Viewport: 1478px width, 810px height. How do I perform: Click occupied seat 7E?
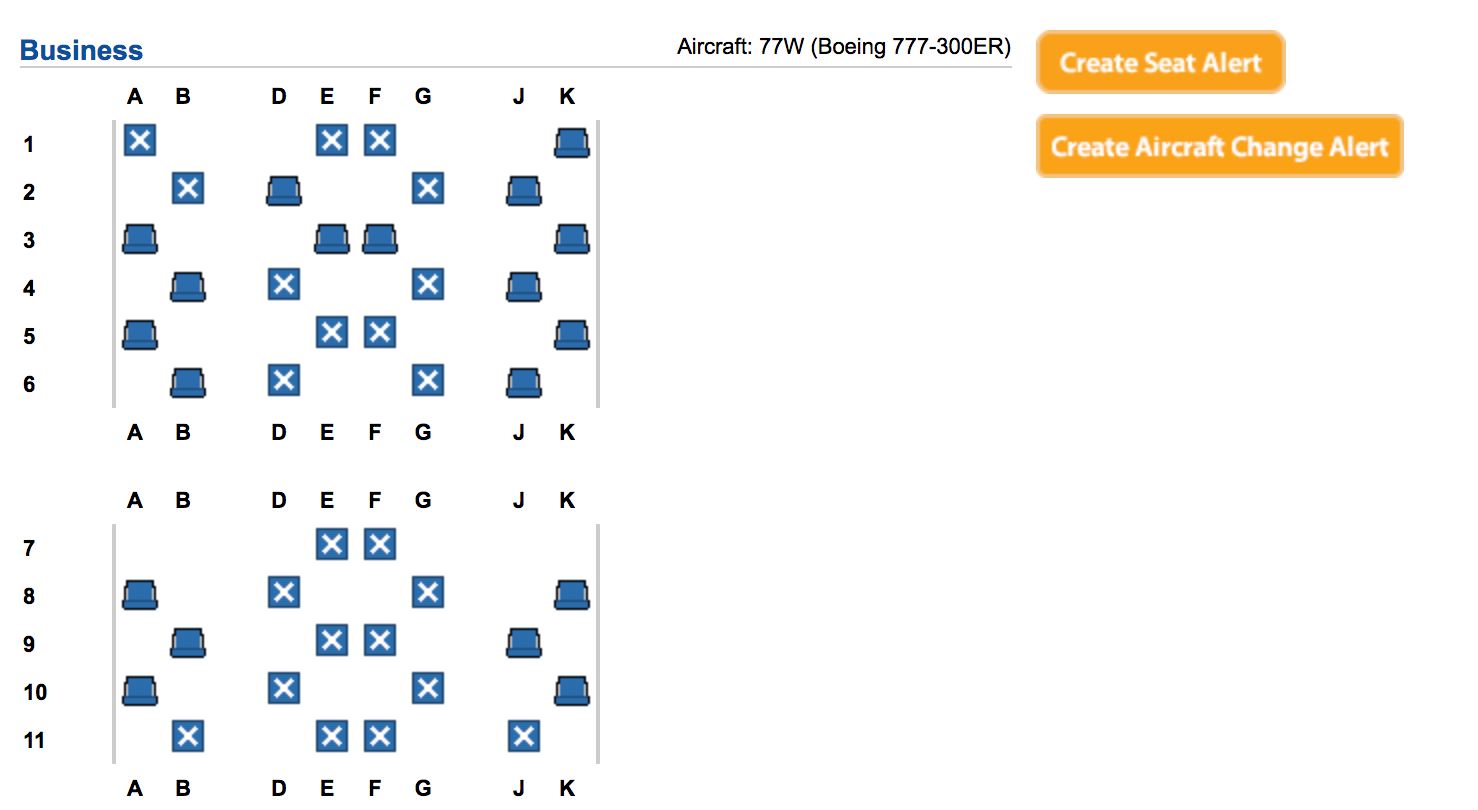(332, 544)
